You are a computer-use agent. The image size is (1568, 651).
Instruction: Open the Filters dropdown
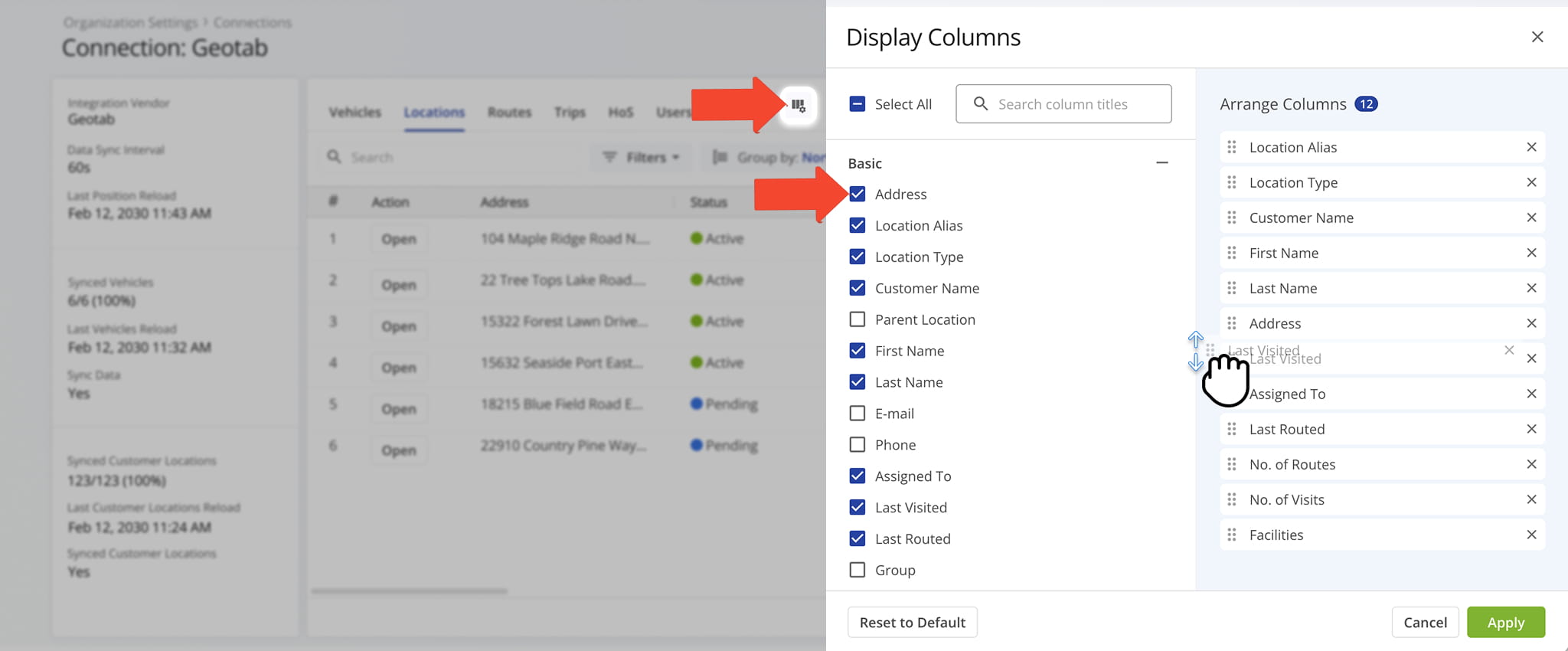(642, 157)
